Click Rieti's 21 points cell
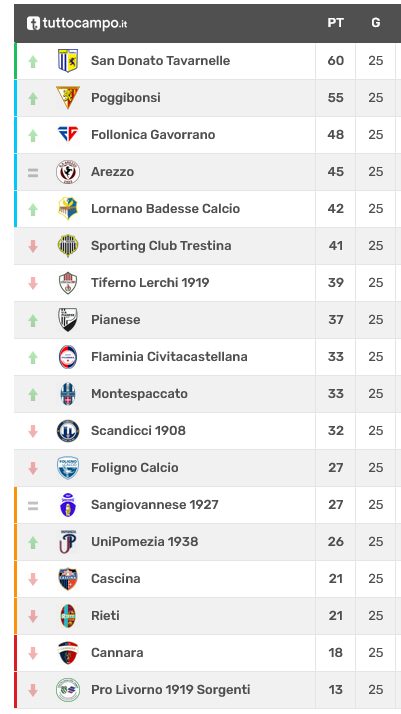This screenshot has width=401, height=714. [x=335, y=616]
